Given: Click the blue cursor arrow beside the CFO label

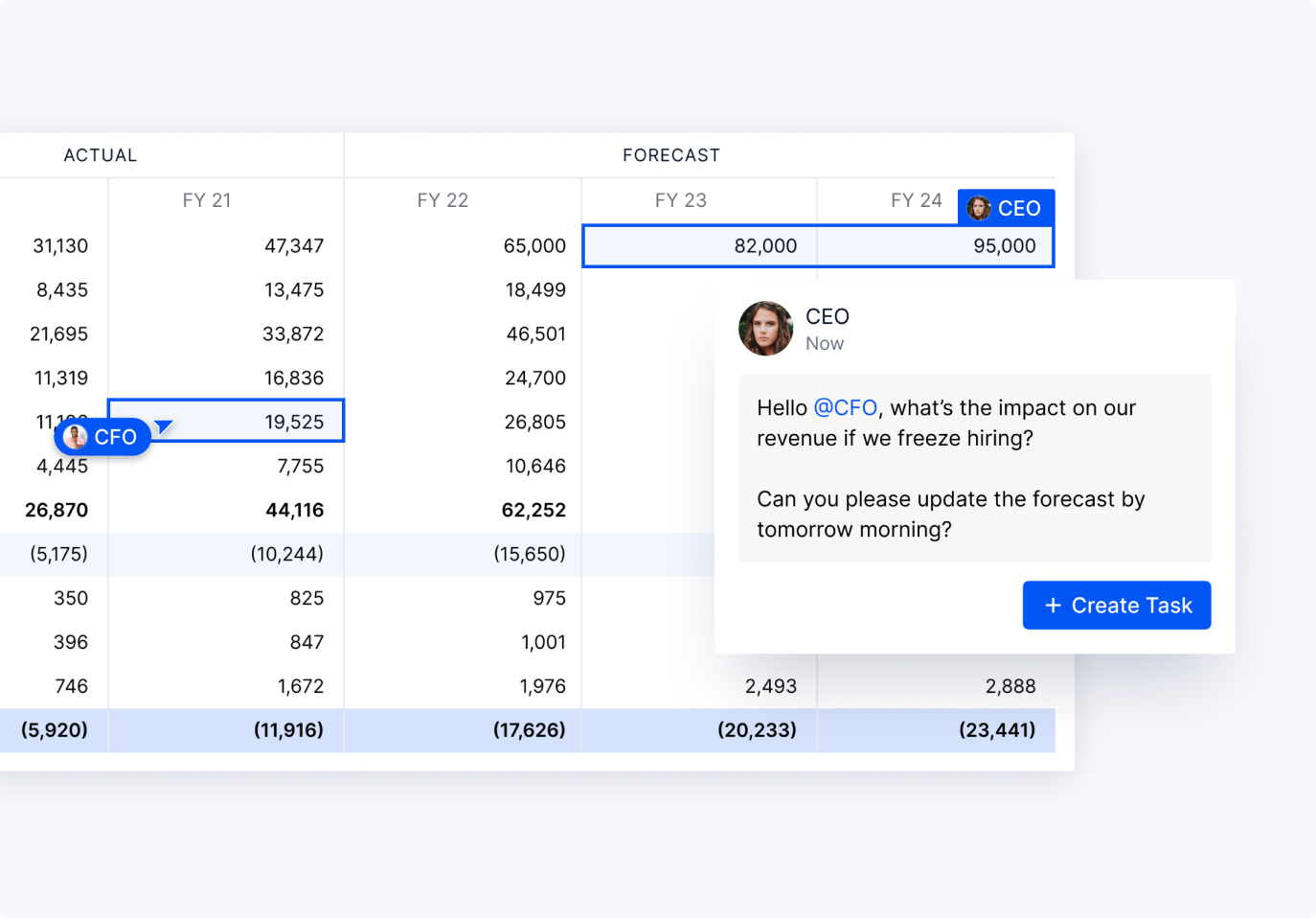Looking at the screenshot, I should pyautogui.click(x=165, y=425).
